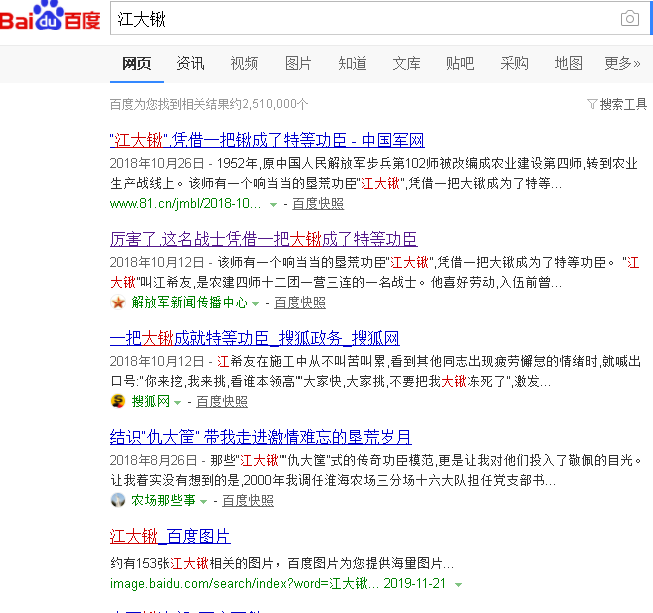
Task: Expand dropdown arrow beside 搜狐网
Action: coord(178,402)
